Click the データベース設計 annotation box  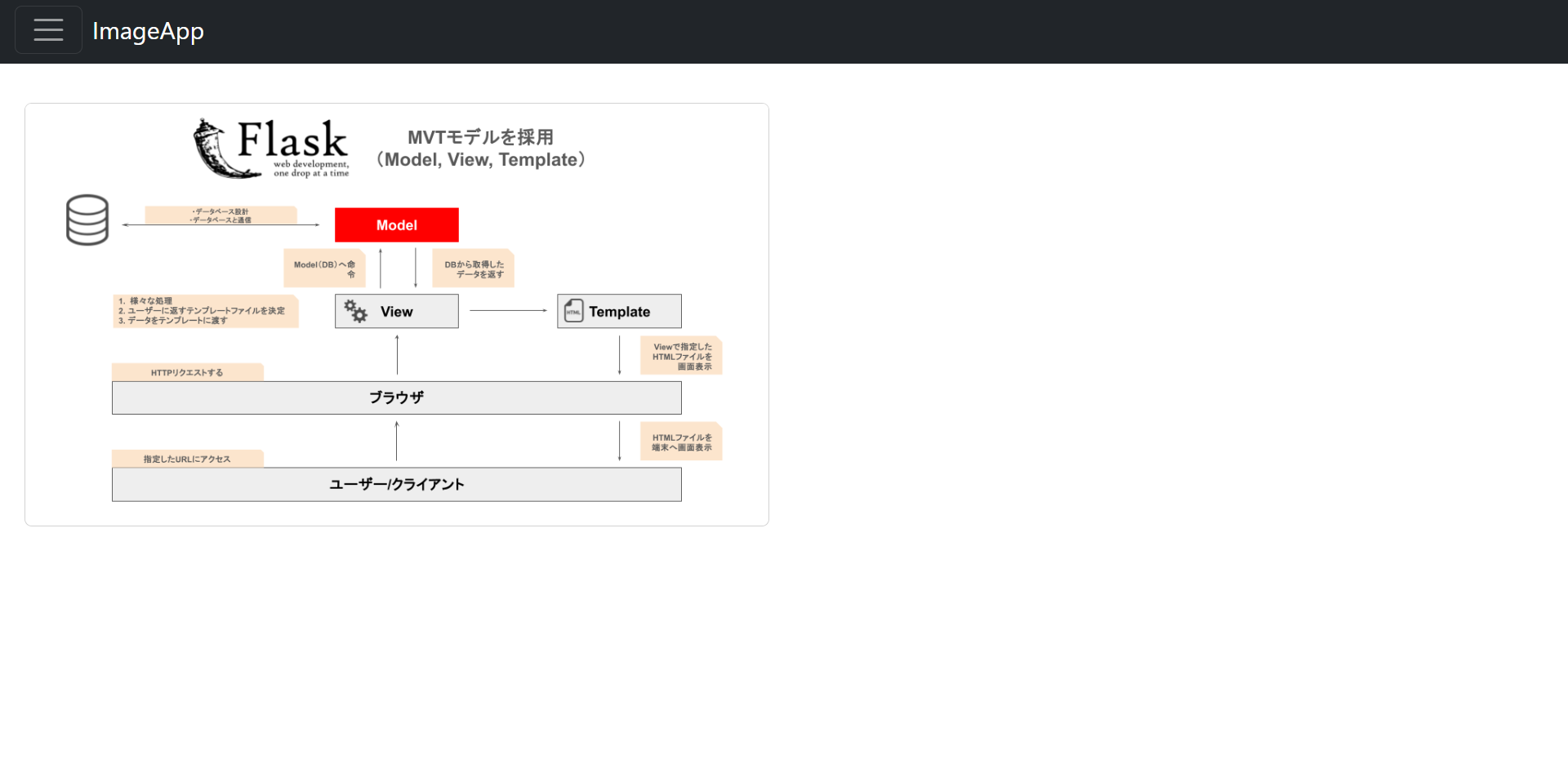coord(220,215)
